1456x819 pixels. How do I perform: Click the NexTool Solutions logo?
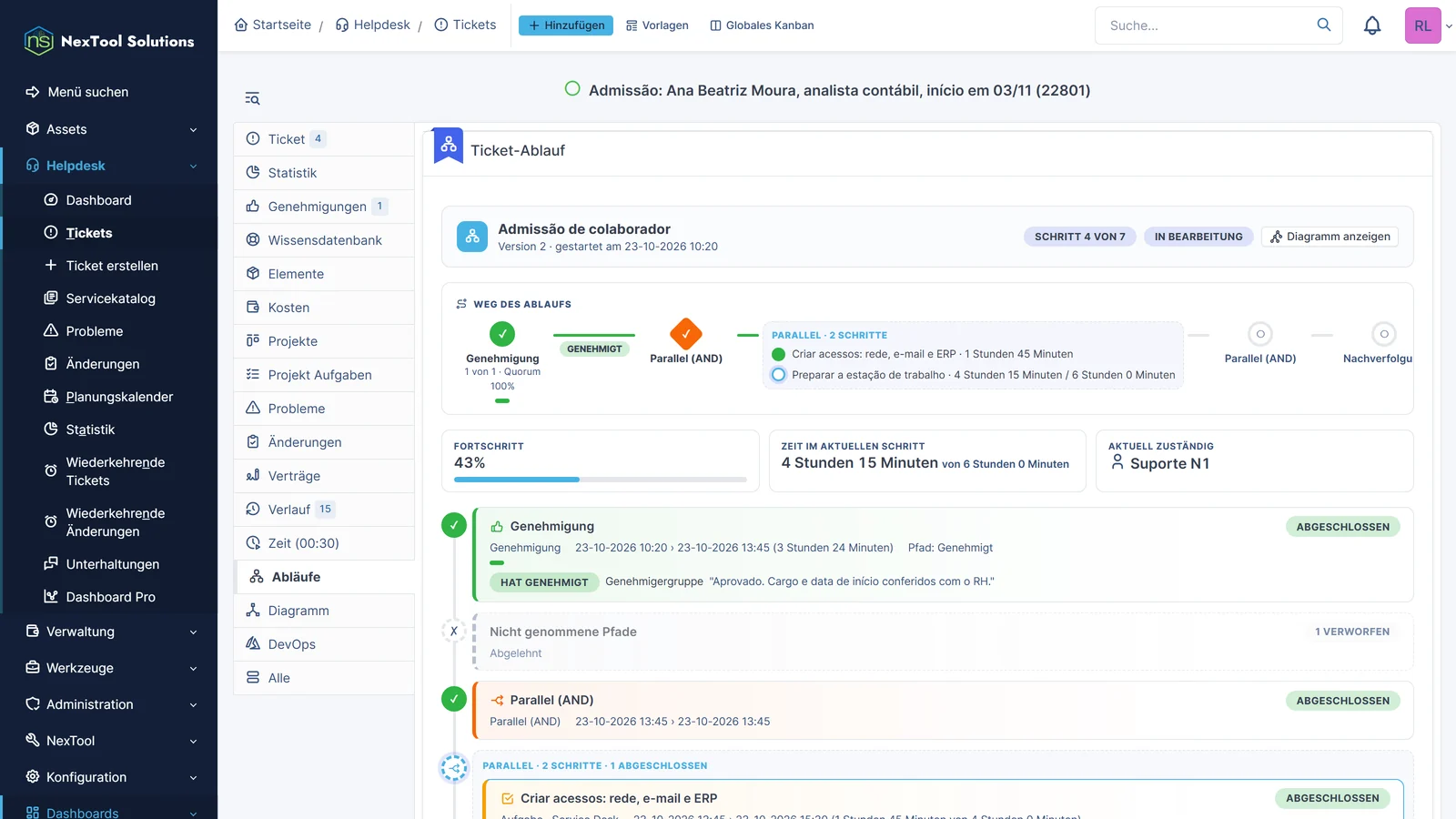pyautogui.click(x=109, y=41)
